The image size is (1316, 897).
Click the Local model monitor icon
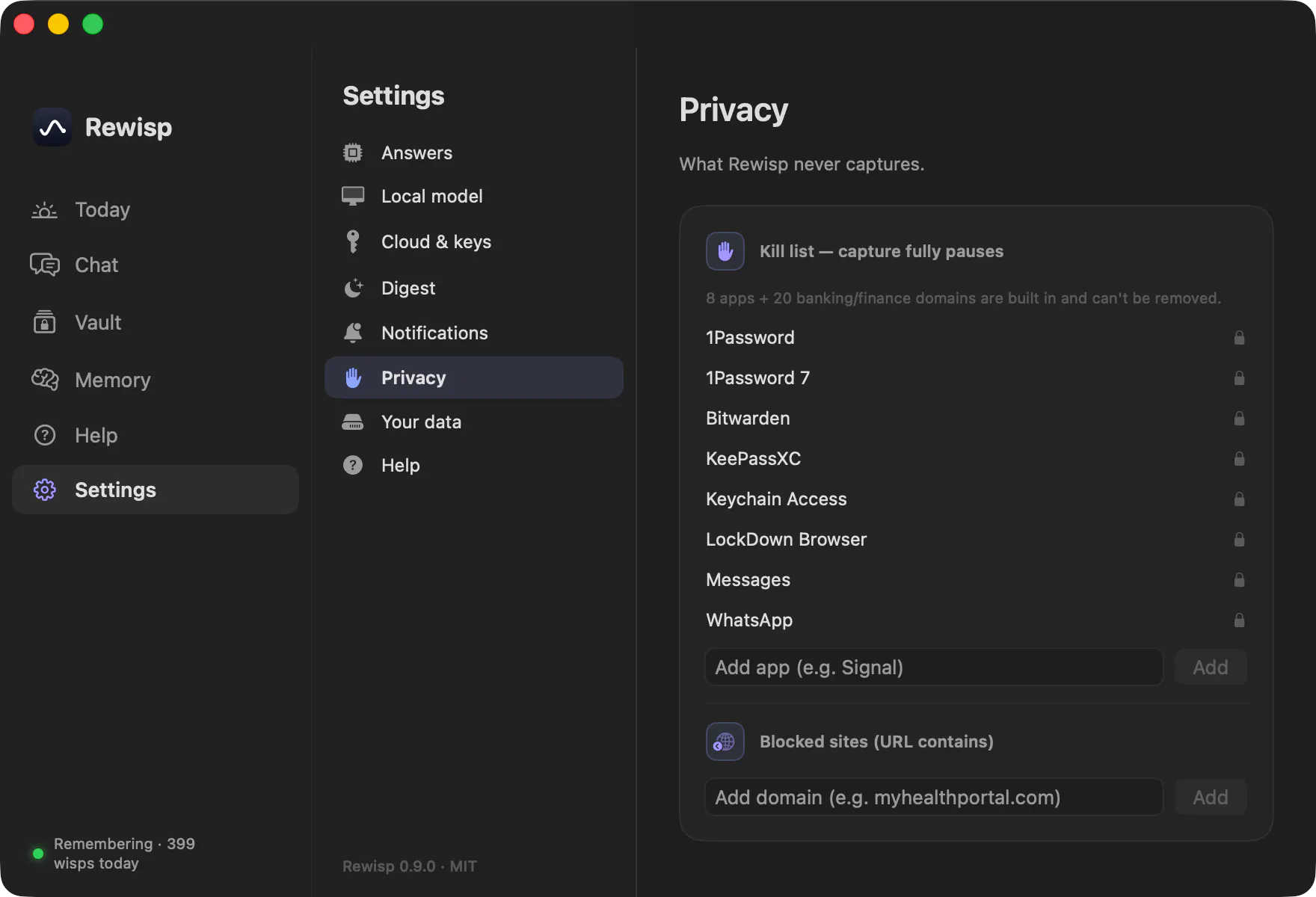353,196
